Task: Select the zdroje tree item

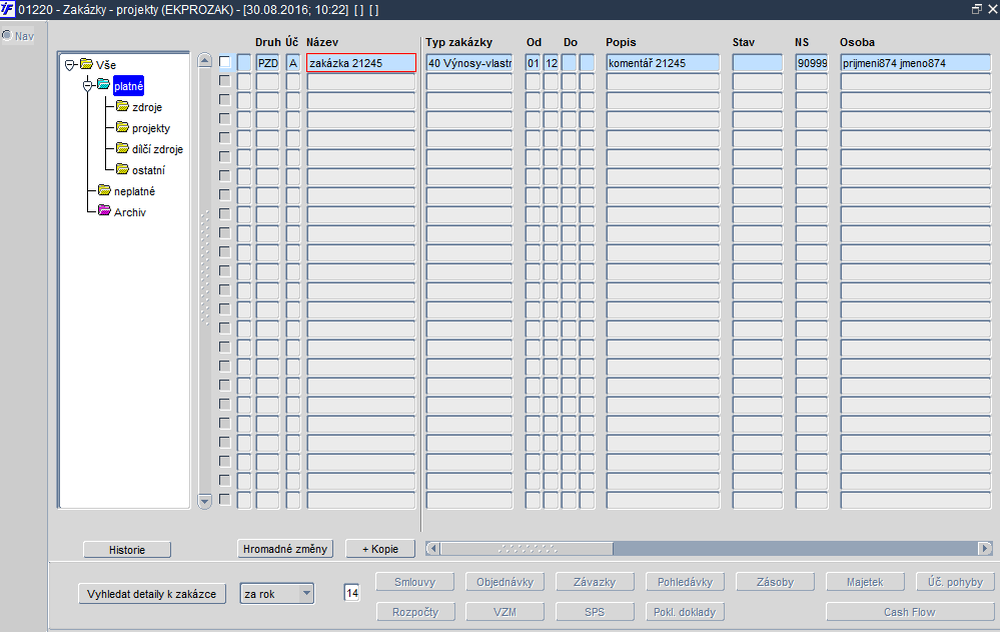Action: coord(147,107)
